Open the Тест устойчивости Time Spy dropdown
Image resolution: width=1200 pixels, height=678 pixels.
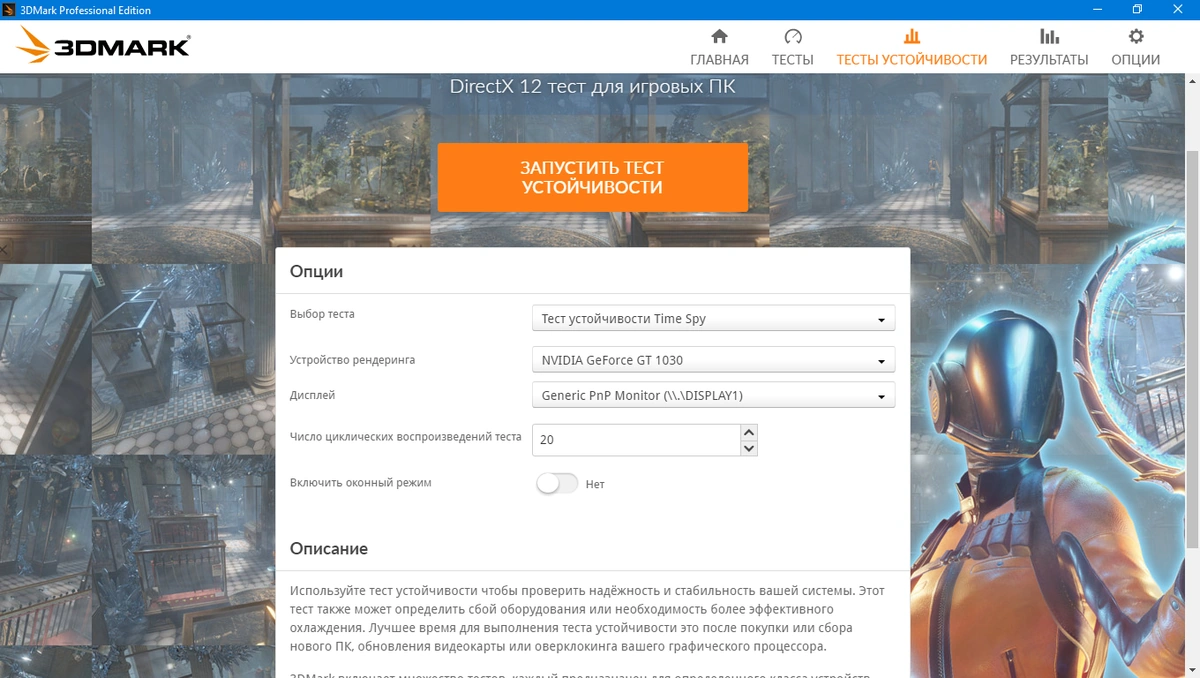click(x=713, y=319)
